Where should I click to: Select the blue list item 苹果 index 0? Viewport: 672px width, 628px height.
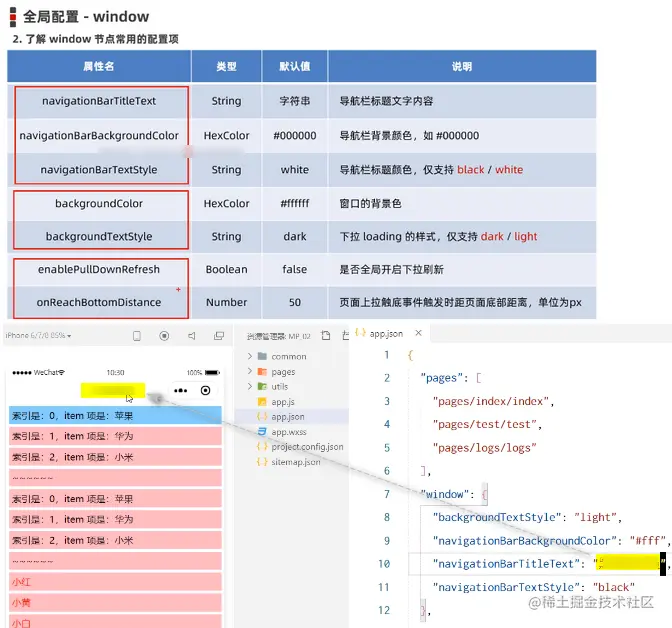pyautogui.click(x=115, y=415)
